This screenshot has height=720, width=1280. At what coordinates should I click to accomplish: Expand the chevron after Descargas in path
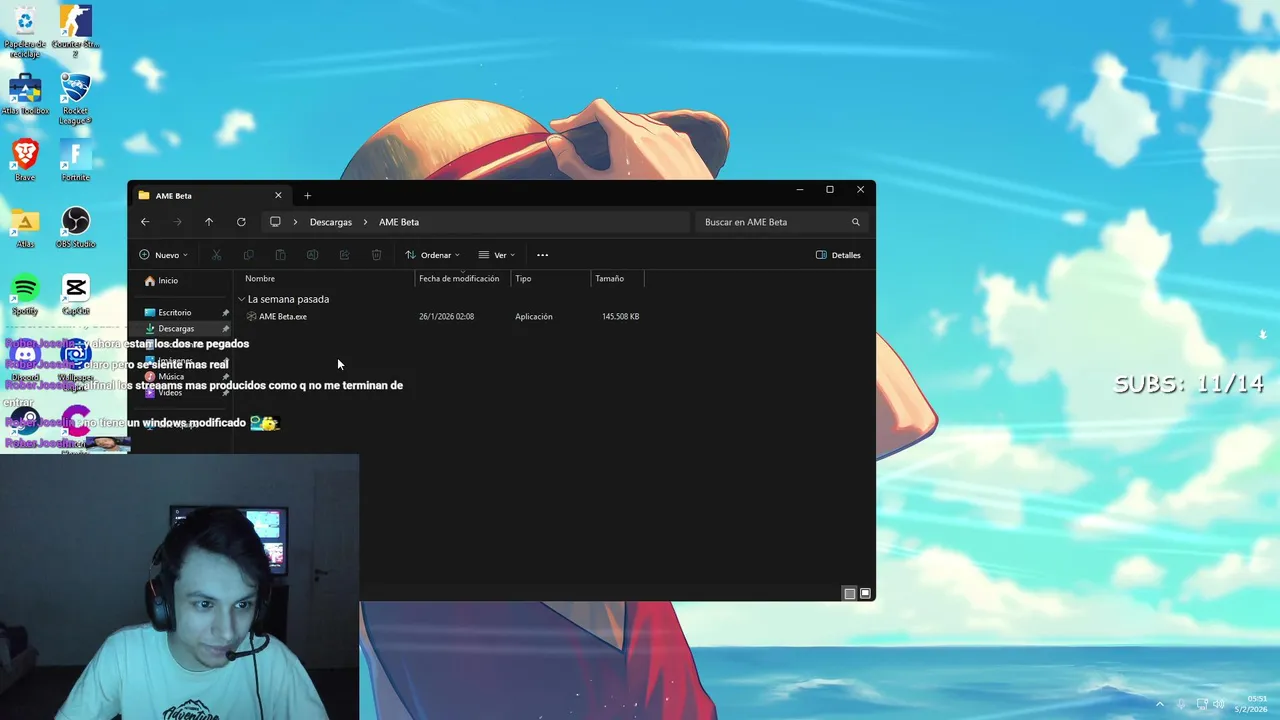(365, 222)
